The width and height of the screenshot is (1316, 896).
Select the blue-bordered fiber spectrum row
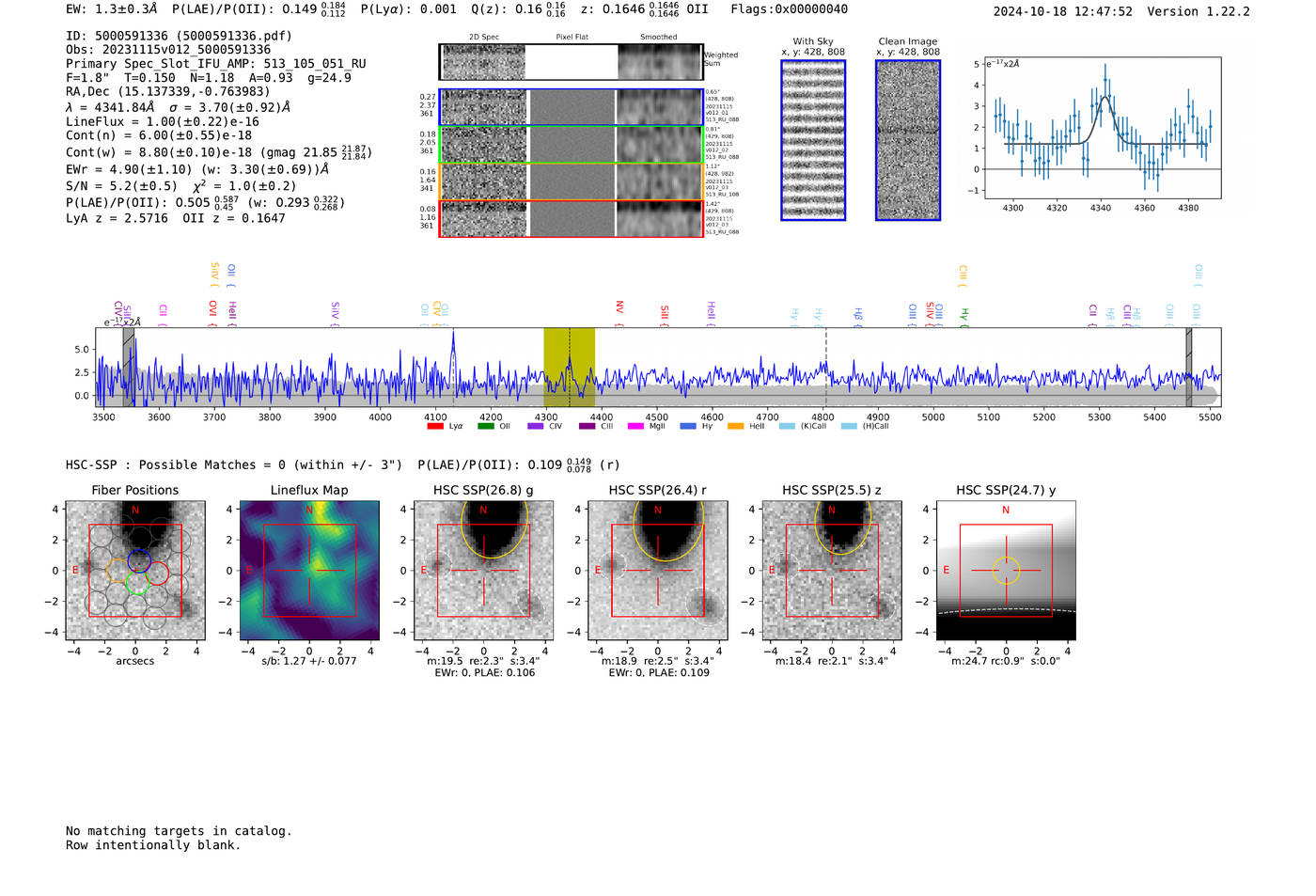point(571,107)
